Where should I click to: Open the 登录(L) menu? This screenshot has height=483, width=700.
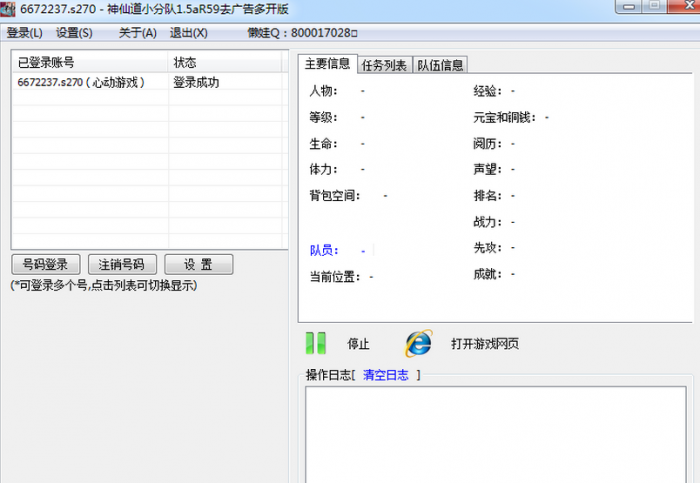(x=25, y=32)
